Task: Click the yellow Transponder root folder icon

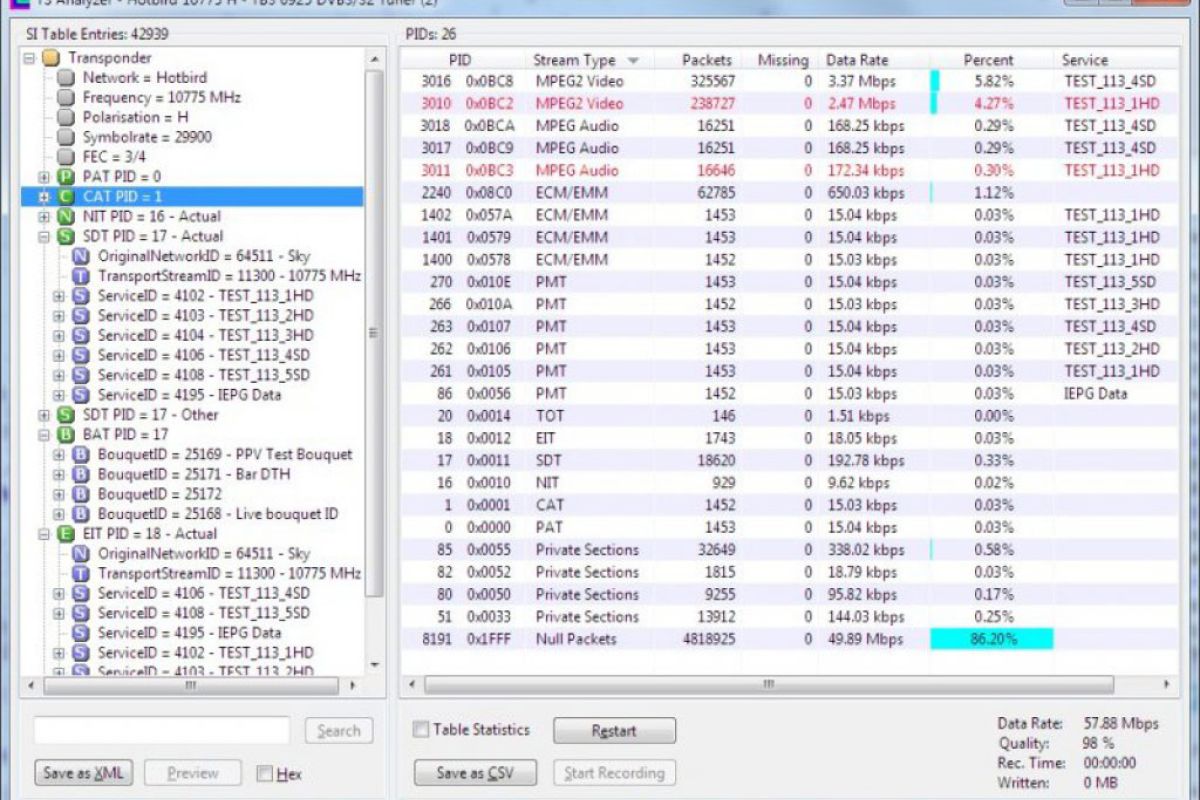Action: (x=51, y=58)
